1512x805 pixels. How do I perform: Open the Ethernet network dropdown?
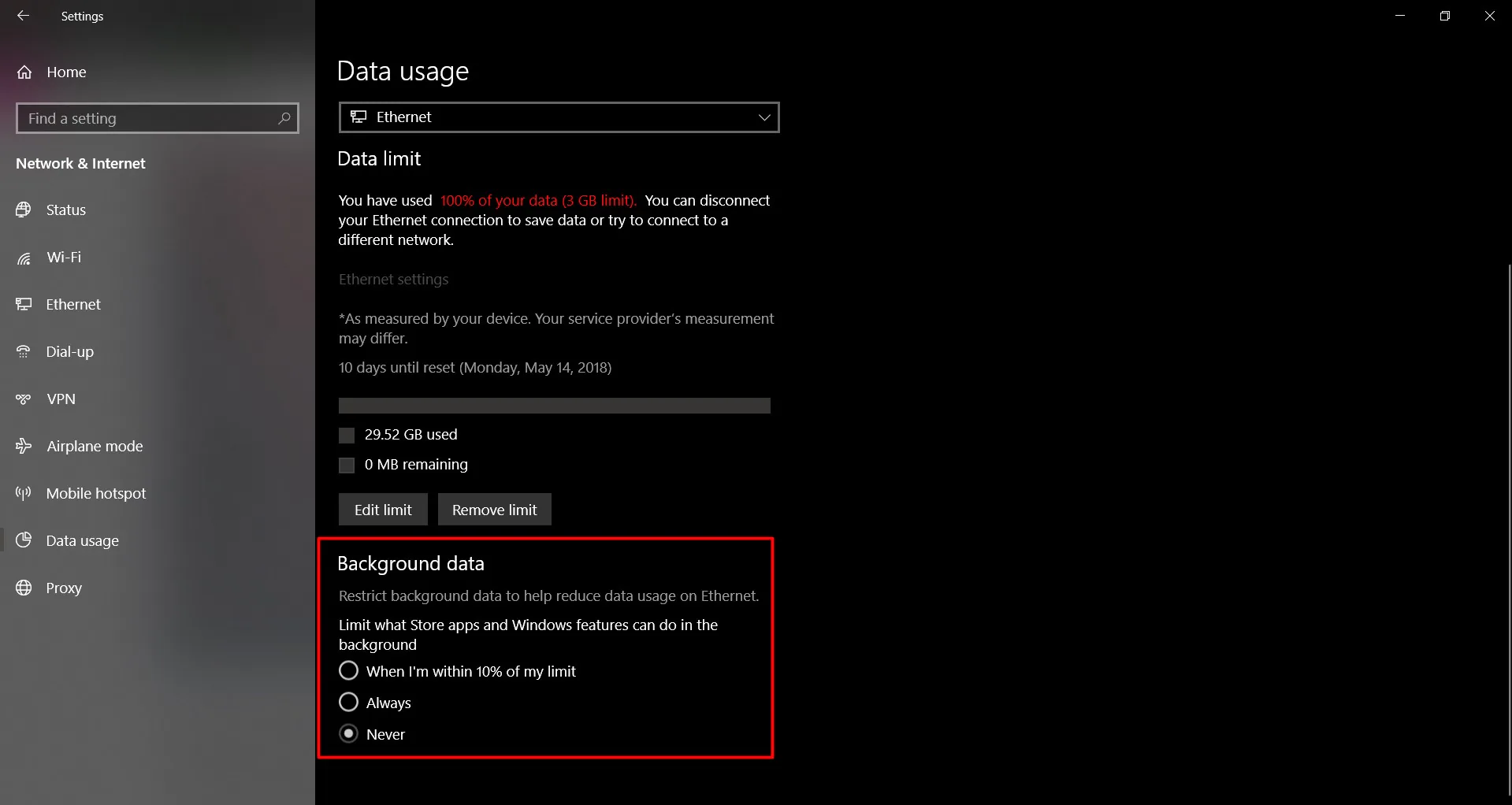[559, 117]
